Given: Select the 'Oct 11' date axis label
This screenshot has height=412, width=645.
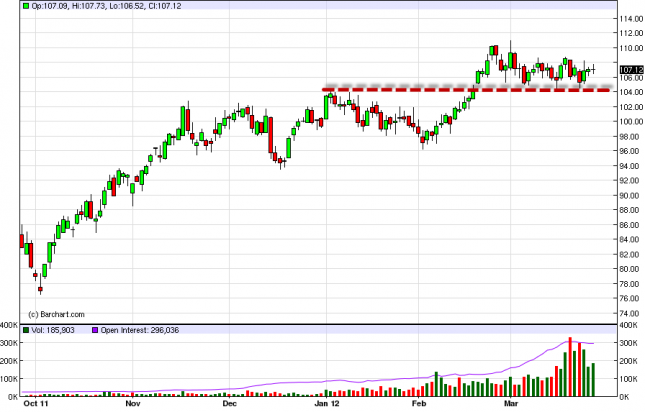Looking at the screenshot, I should pos(36,404).
